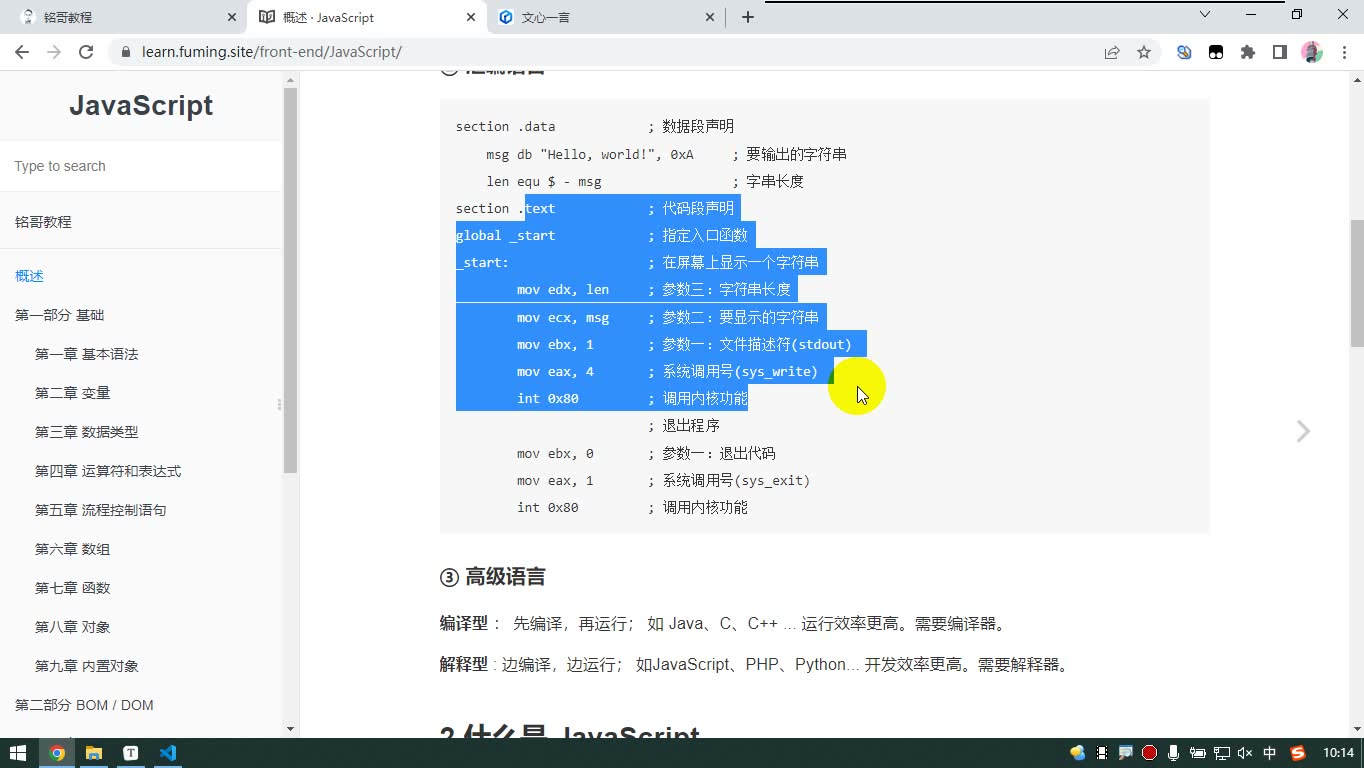Unmute sound via the muted speaker icon
The width and height of the screenshot is (1364, 768).
[1245, 753]
